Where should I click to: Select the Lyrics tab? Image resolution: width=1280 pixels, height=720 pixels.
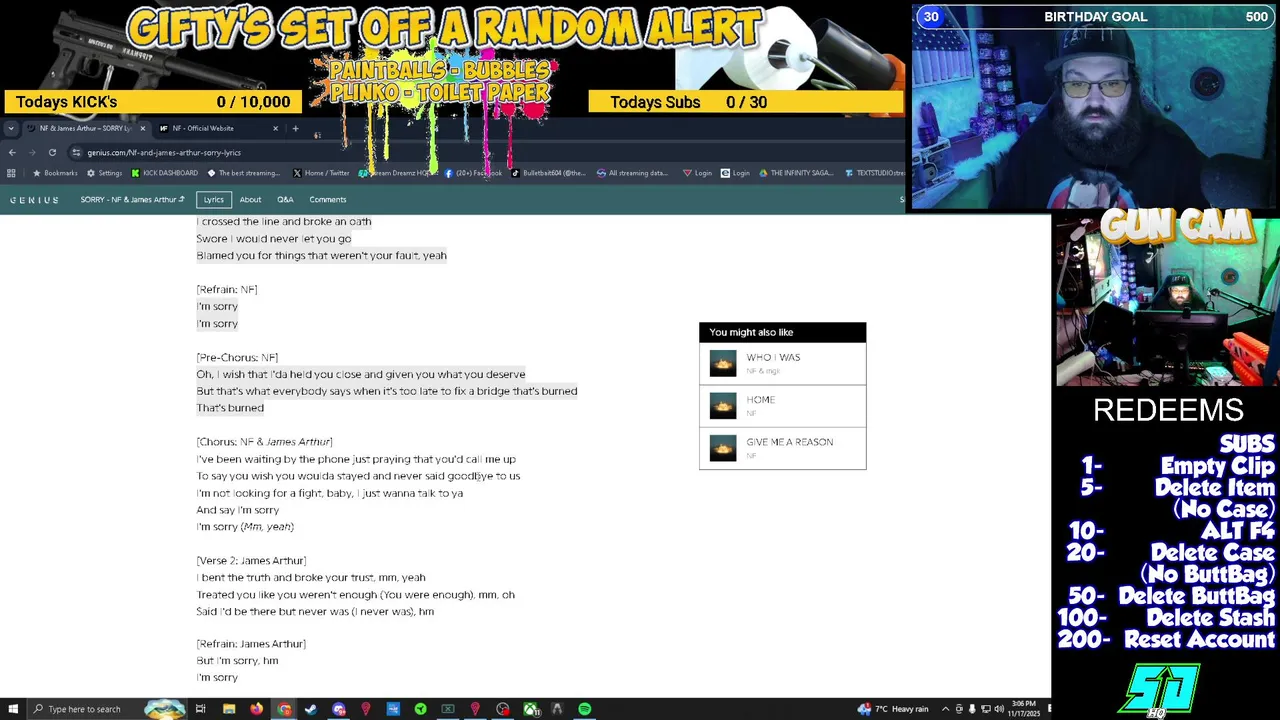click(214, 200)
